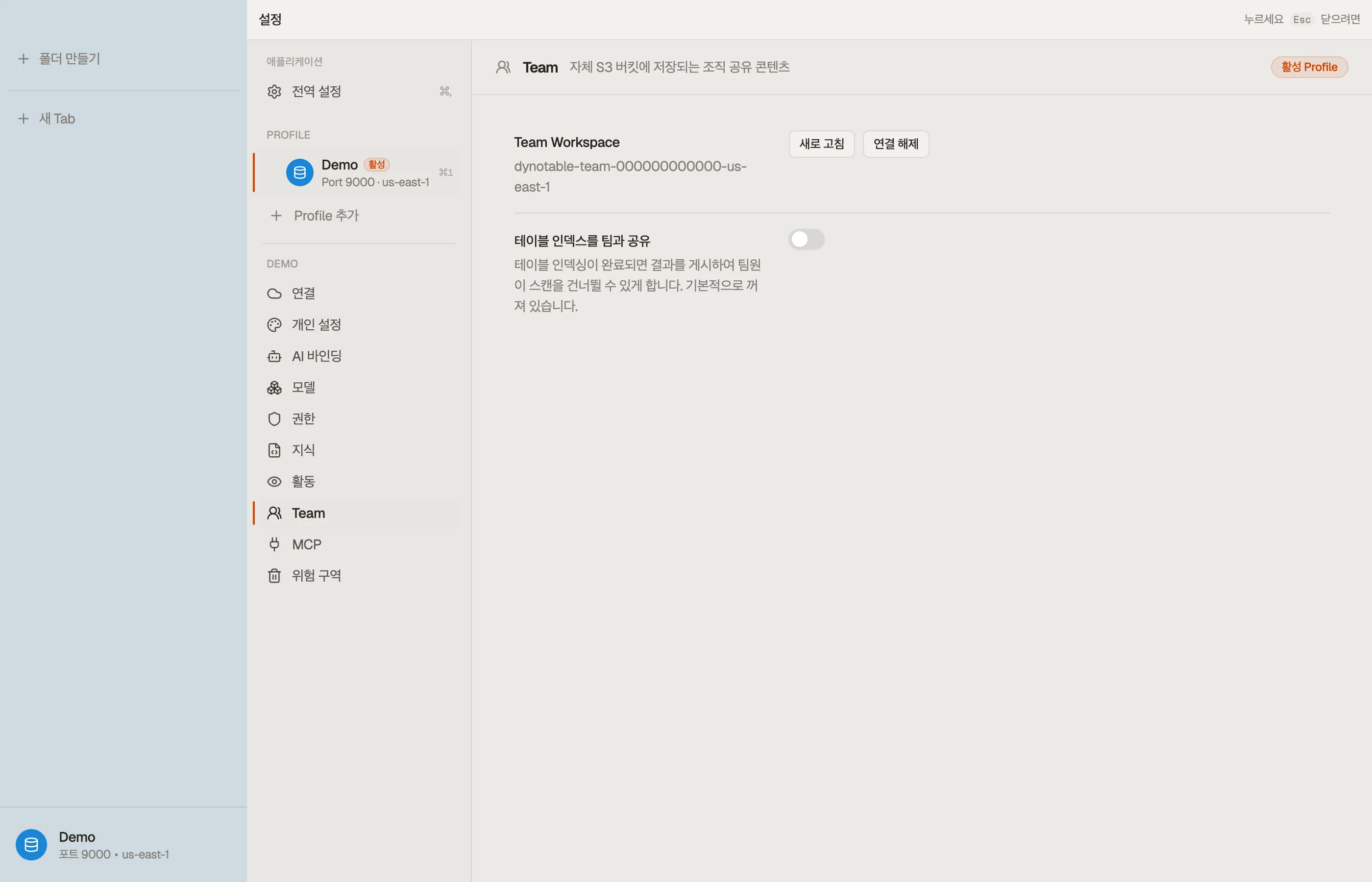Select the 지식 document icon
The height and width of the screenshot is (882, 1372).
(x=274, y=450)
